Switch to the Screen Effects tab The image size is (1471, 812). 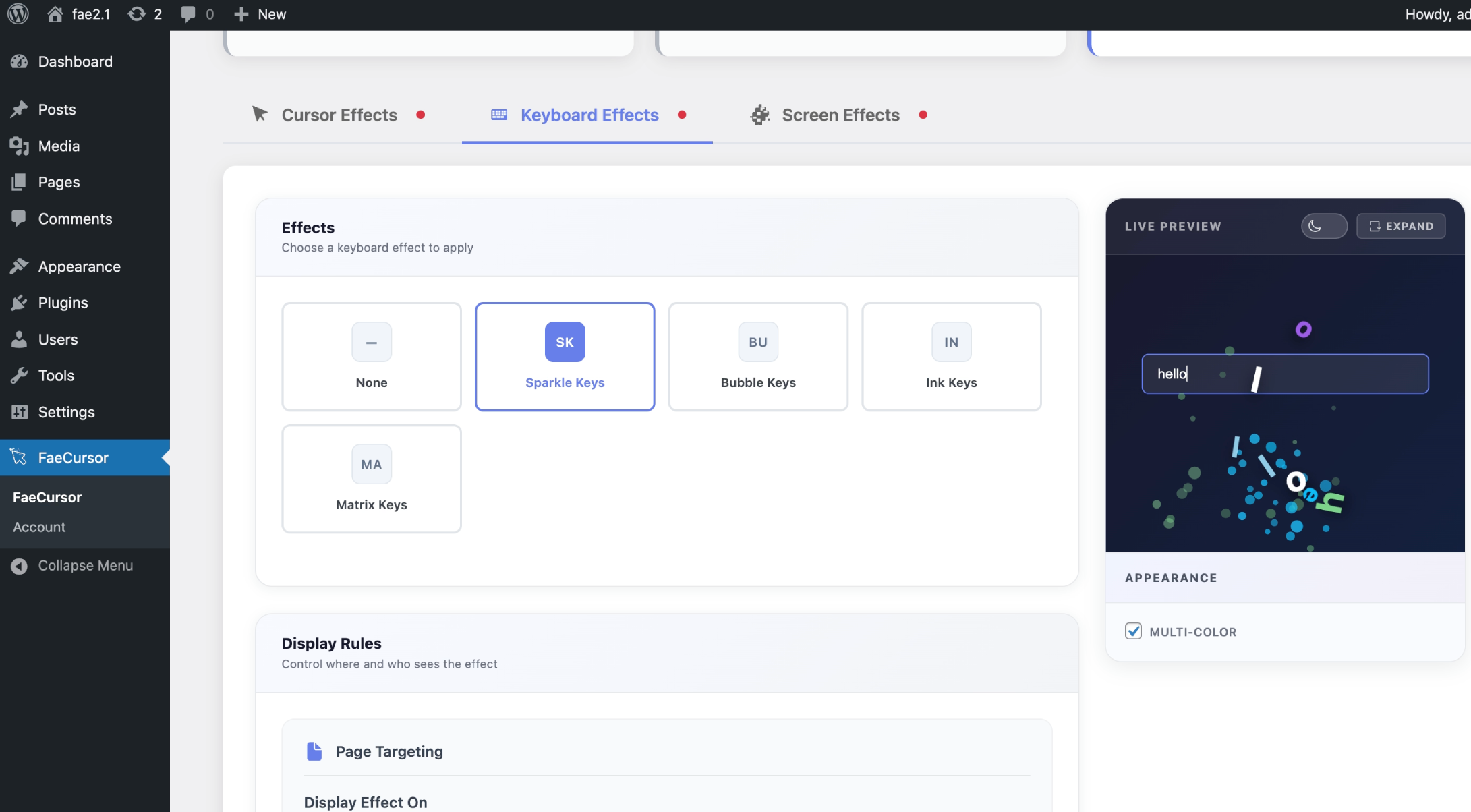tap(840, 115)
